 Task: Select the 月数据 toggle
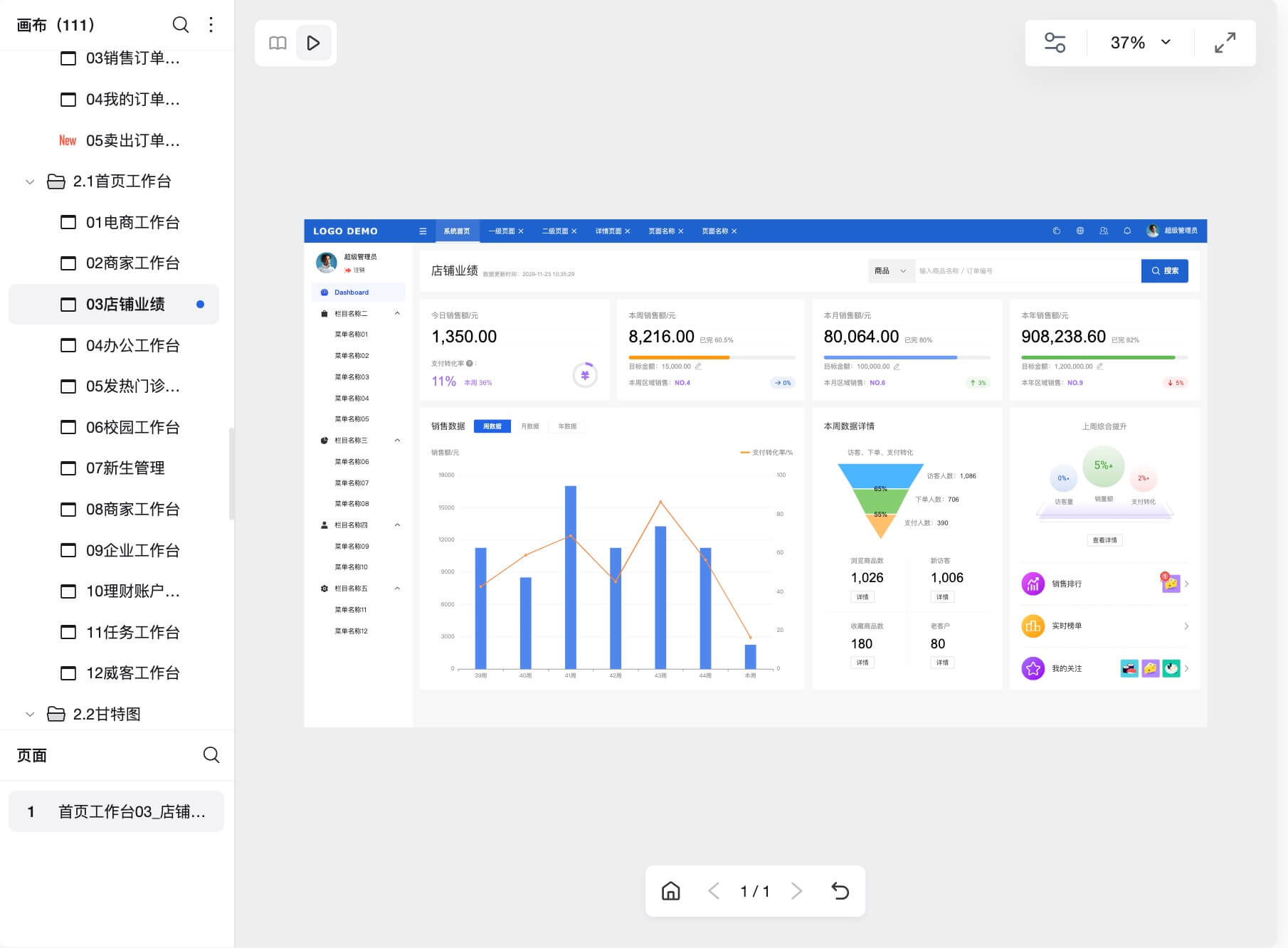tap(530, 426)
